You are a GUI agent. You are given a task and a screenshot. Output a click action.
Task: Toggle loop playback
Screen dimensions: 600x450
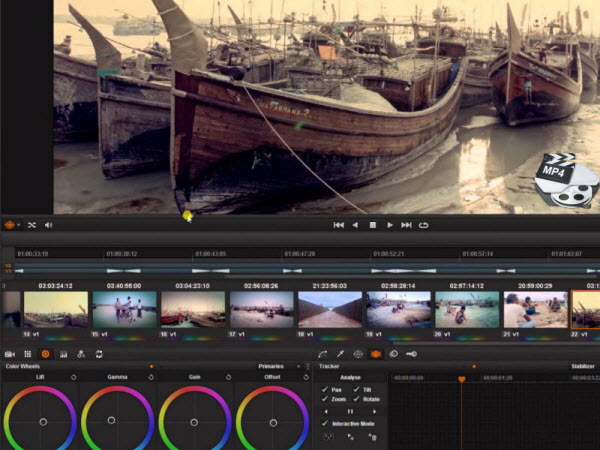click(x=423, y=225)
